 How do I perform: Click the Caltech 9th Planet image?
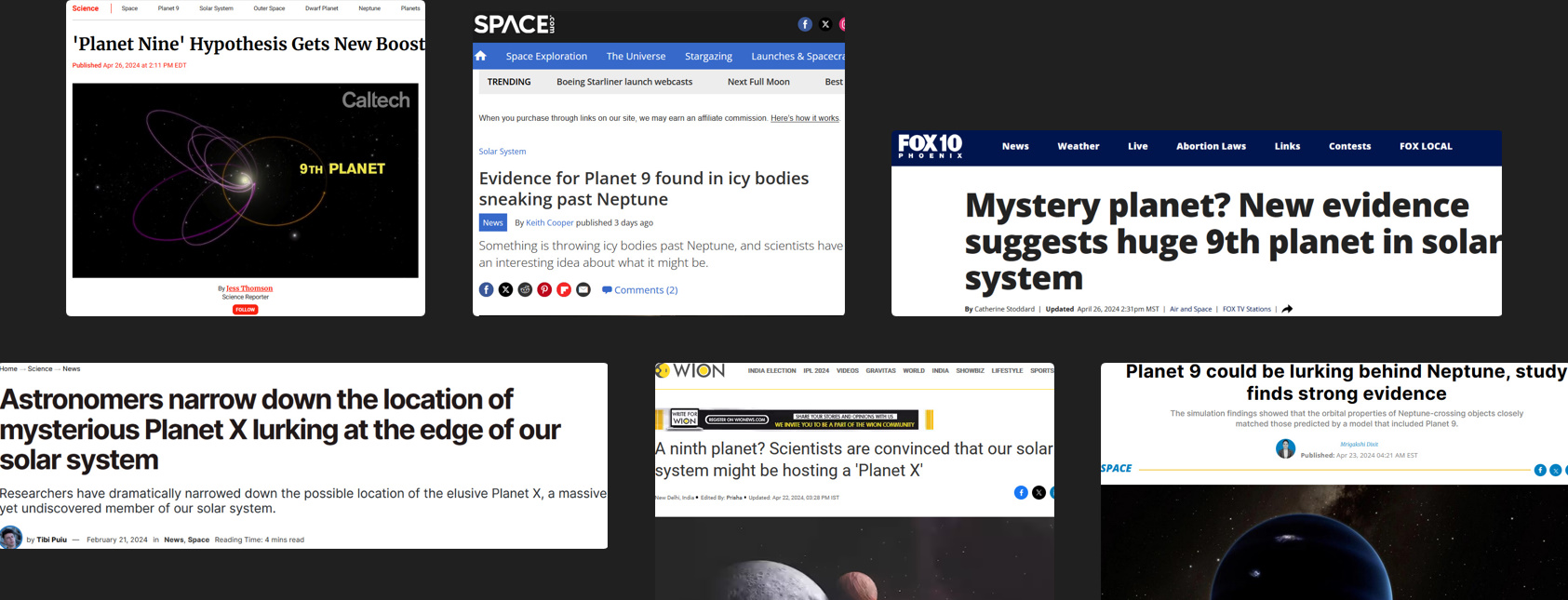(246, 180)
